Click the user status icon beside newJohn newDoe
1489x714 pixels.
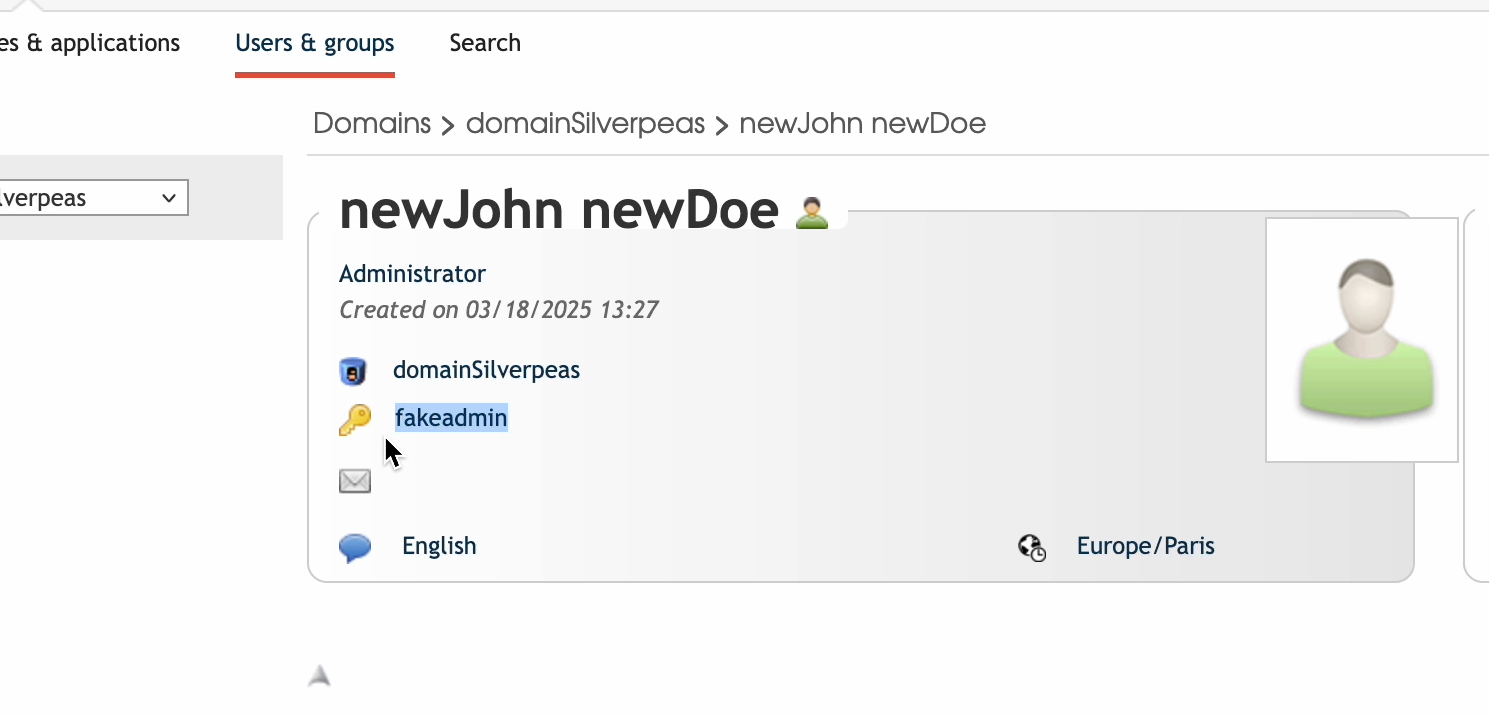[812, 212]
